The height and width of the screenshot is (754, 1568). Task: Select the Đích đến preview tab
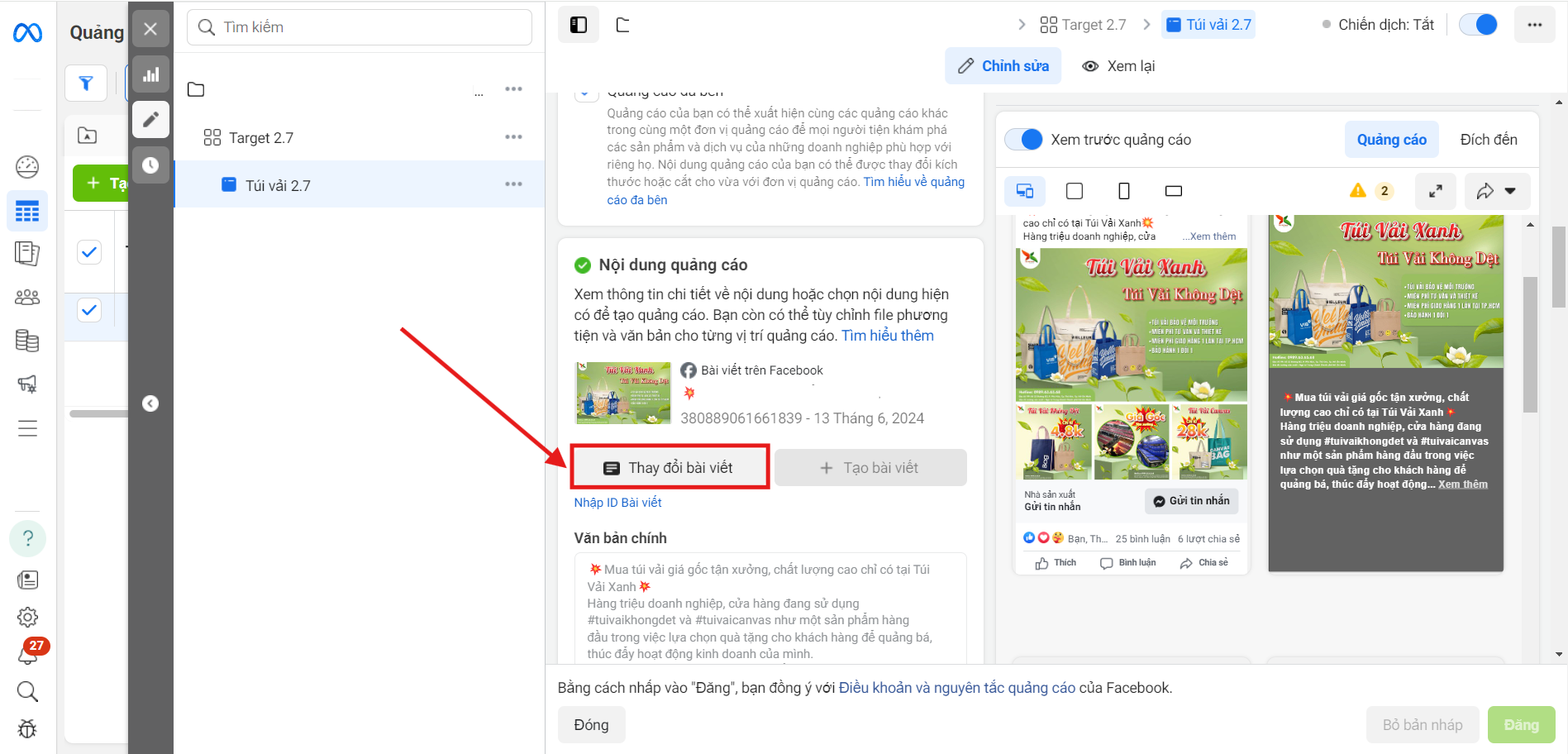click(x=1489, y=140)
